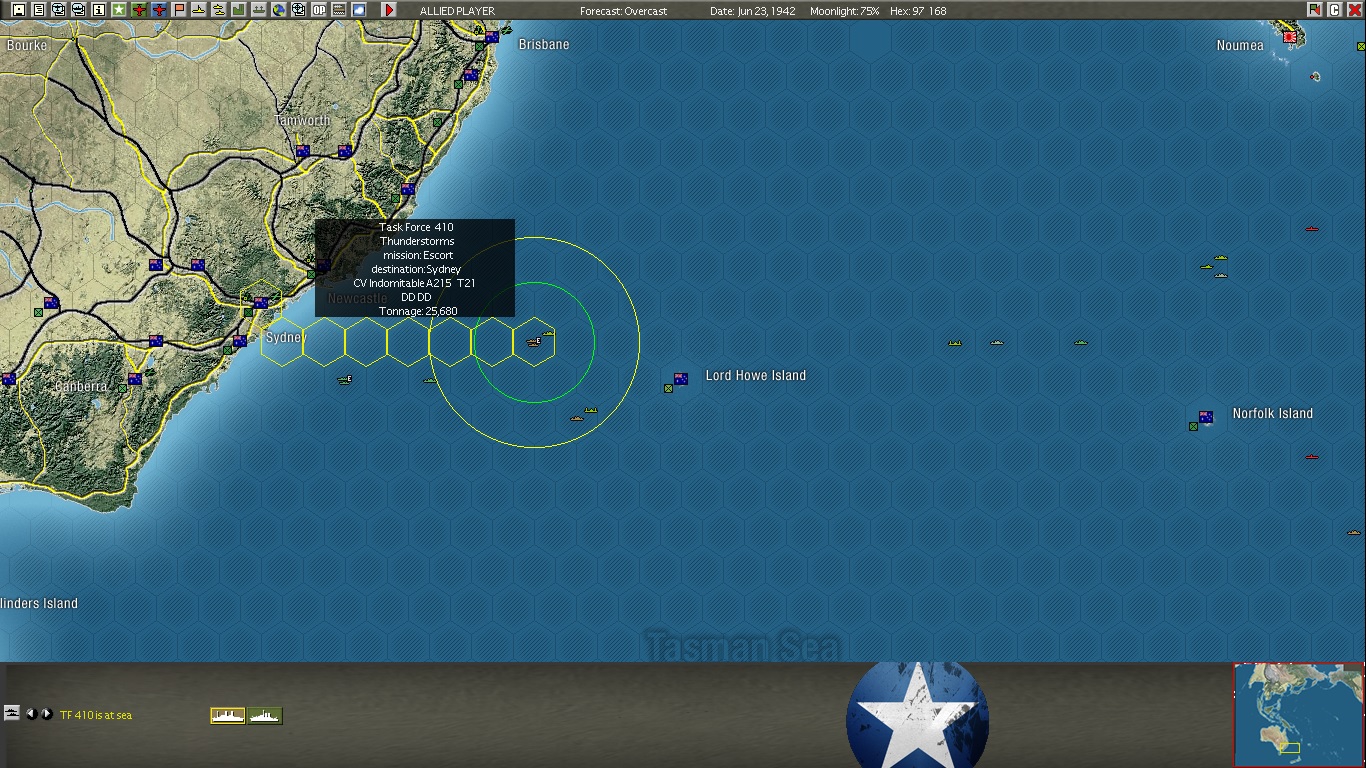The image size is (1366, 768).
Task: Select Task Force 410 ship icon on map
Action: tap(534, 342)
